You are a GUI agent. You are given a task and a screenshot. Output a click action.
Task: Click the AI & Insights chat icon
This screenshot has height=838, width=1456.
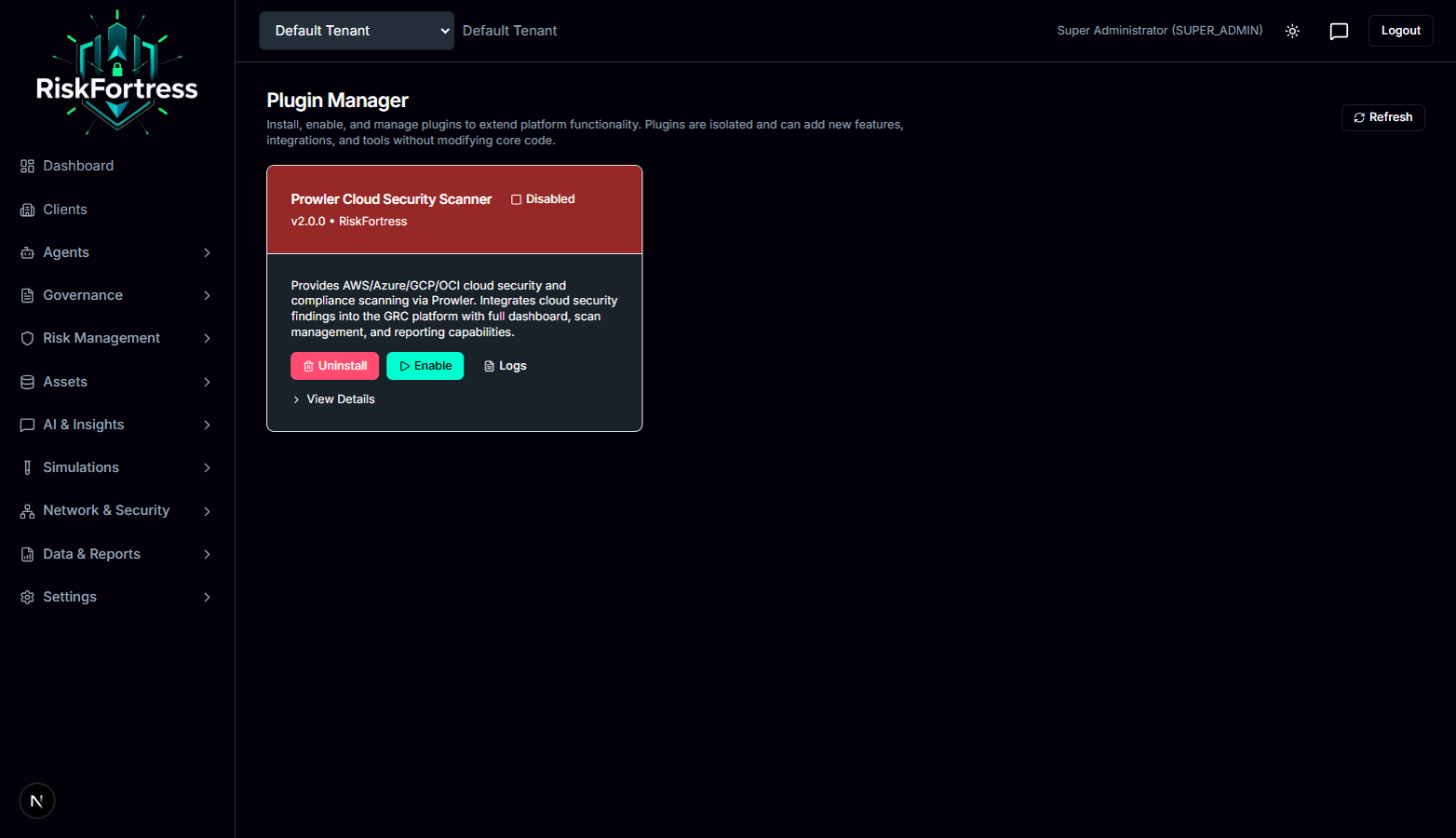point(26,424)
